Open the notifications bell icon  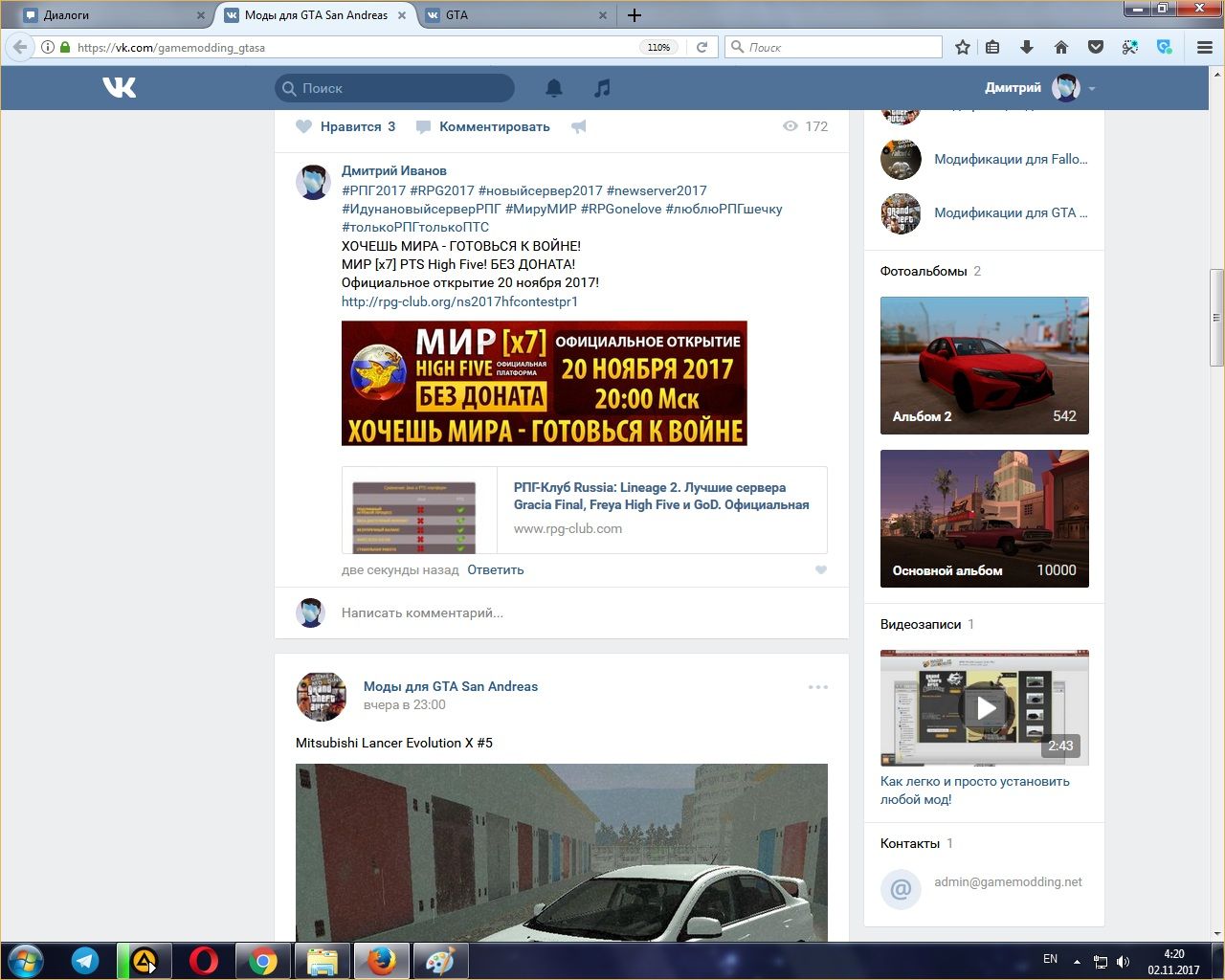pos(554,88)
